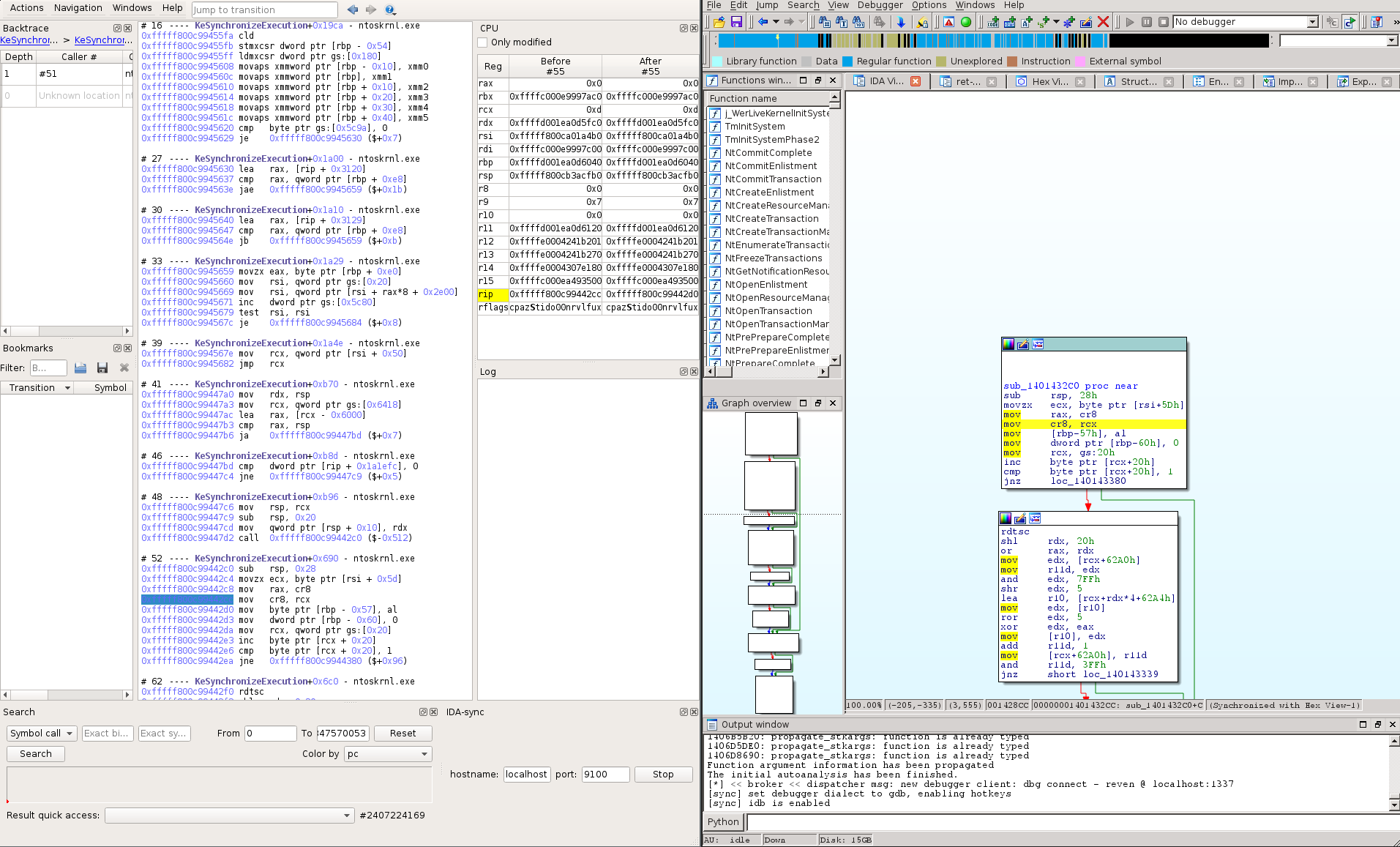Expand the Result quick access dropdown
Image resolution: width=1400 pixels, height=847 pixels.
pyautogui.click(x=347, y=815)
